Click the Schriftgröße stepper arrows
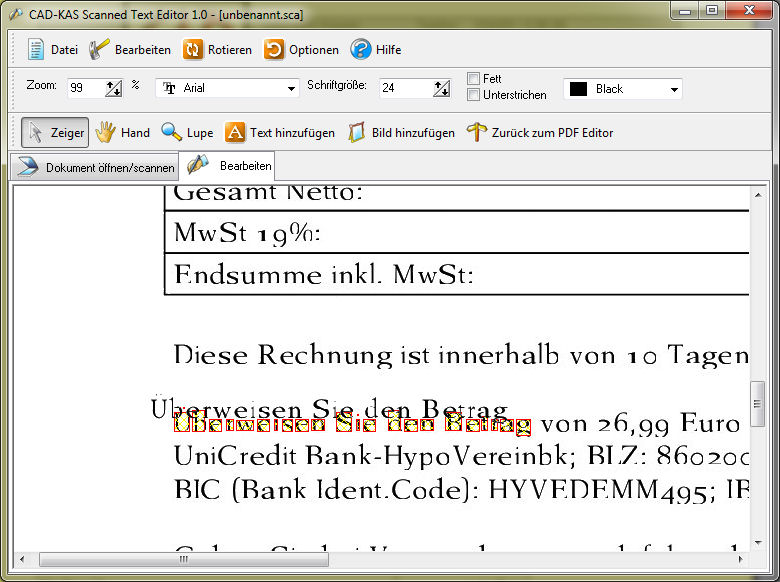The height and width of the screenshot is (582, 780). tap(441, 89)
